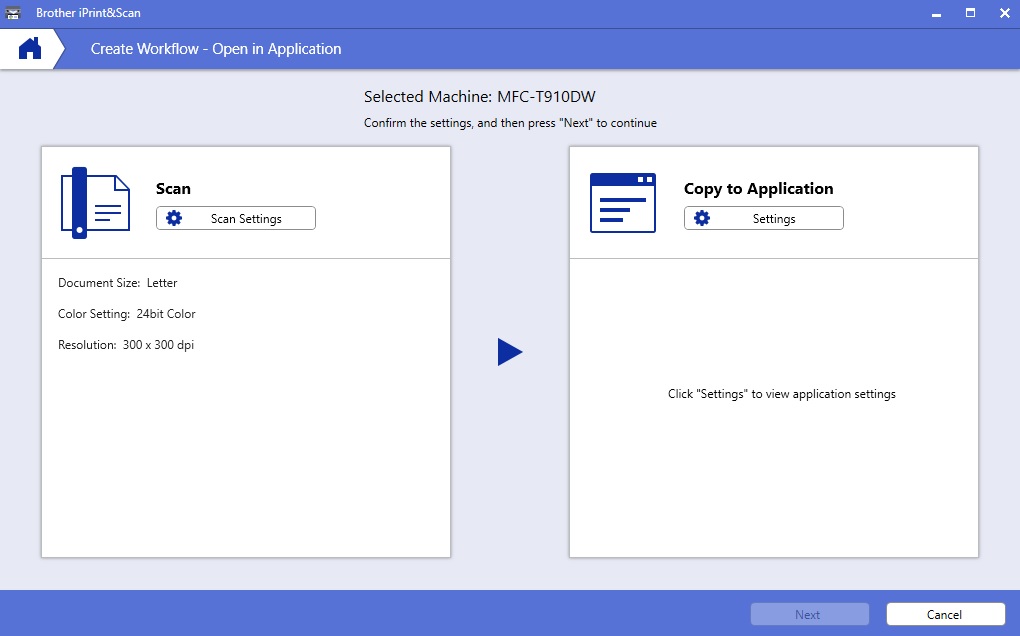Cancel the workflow creation
This screenshot has height=636, width=1020.
click(x=944, y=614)
